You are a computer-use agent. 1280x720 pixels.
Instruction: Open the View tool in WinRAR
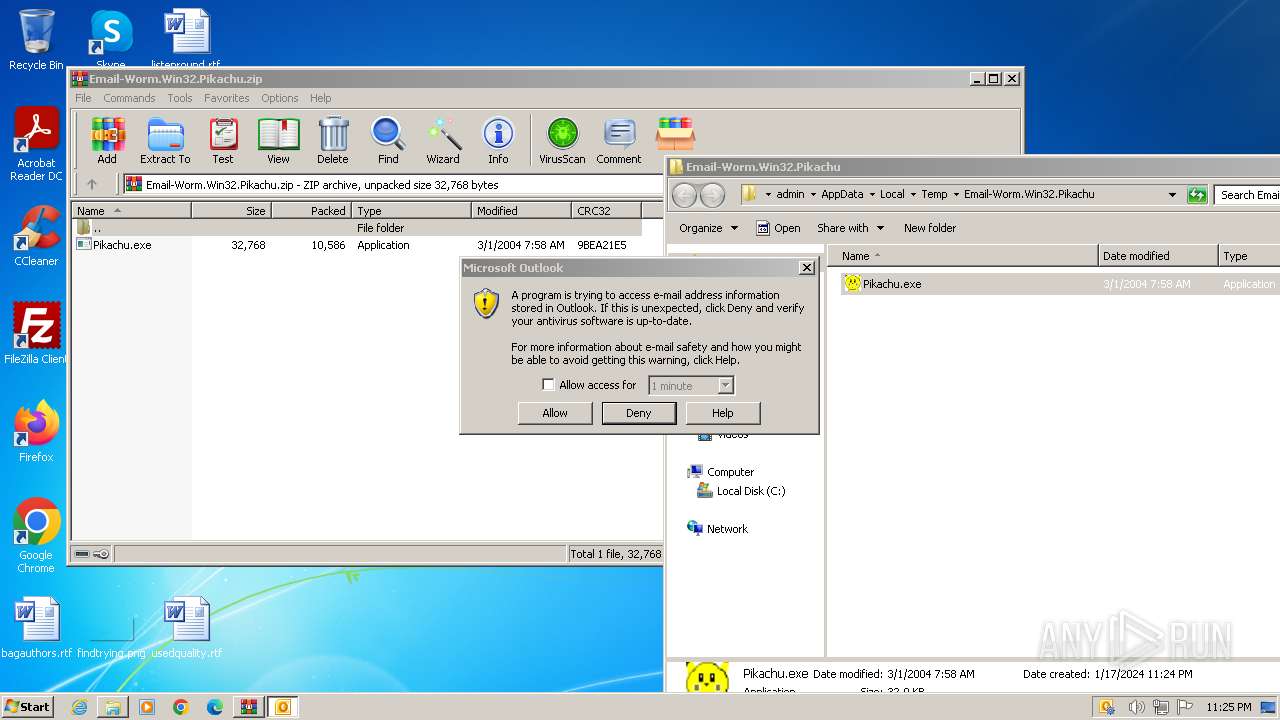pyautogui.click(x=278, y=140)
